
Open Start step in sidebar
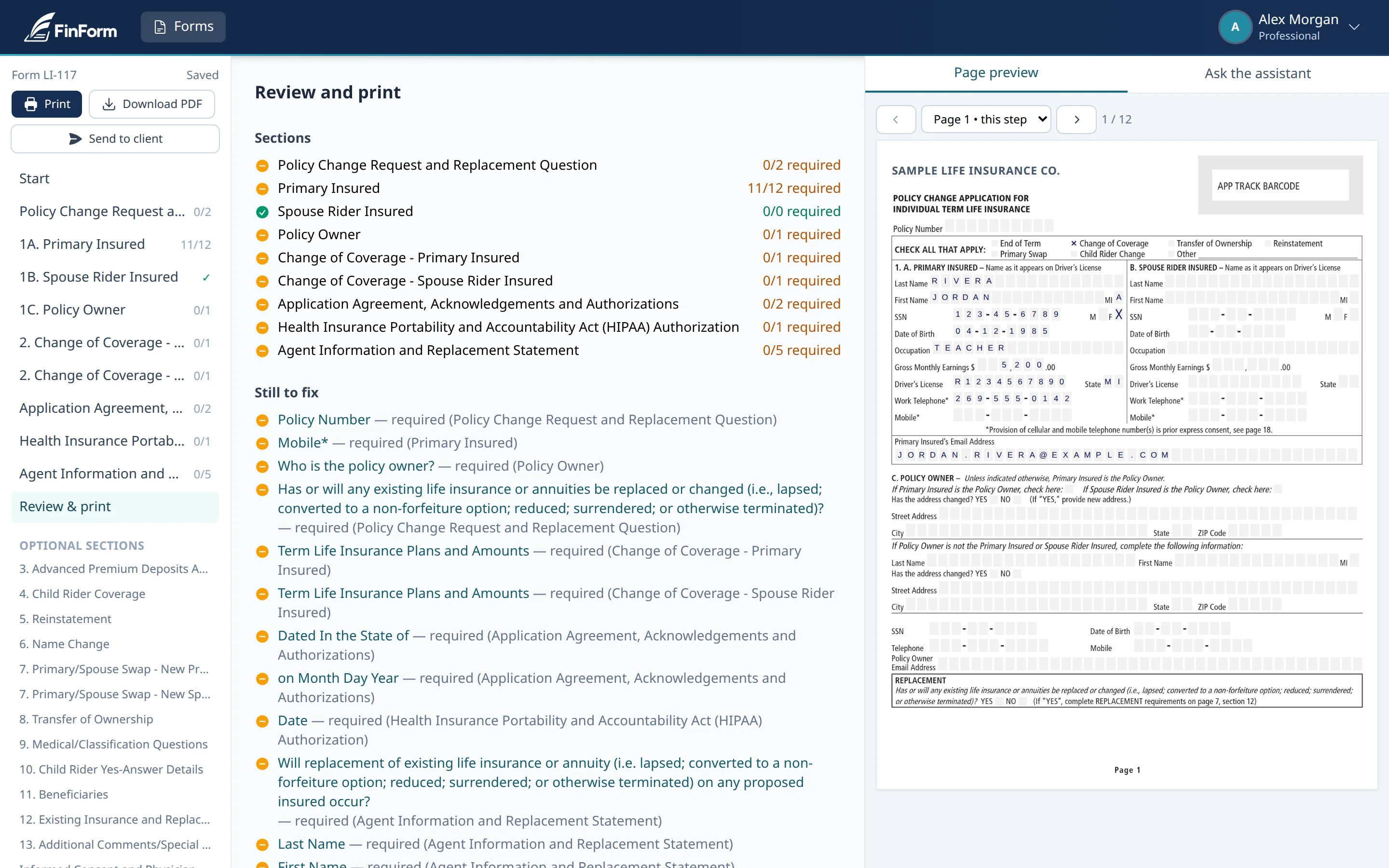[115, 178]
